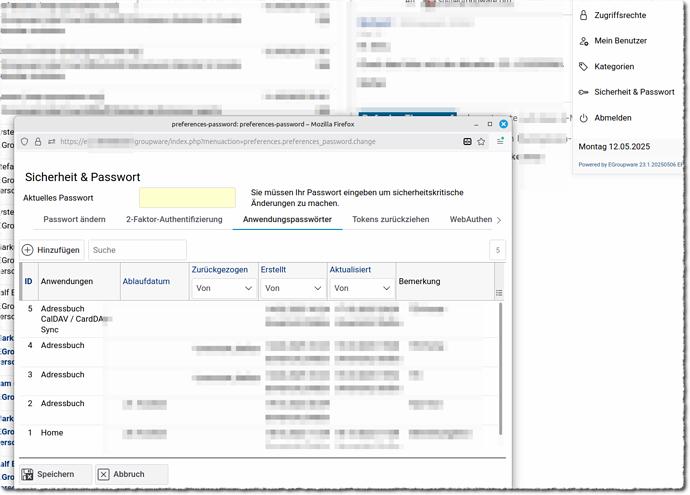Open Kategorien in the user menu
Image resolution: width=690 pixels, height=495 pixels.
click(613, 67)
